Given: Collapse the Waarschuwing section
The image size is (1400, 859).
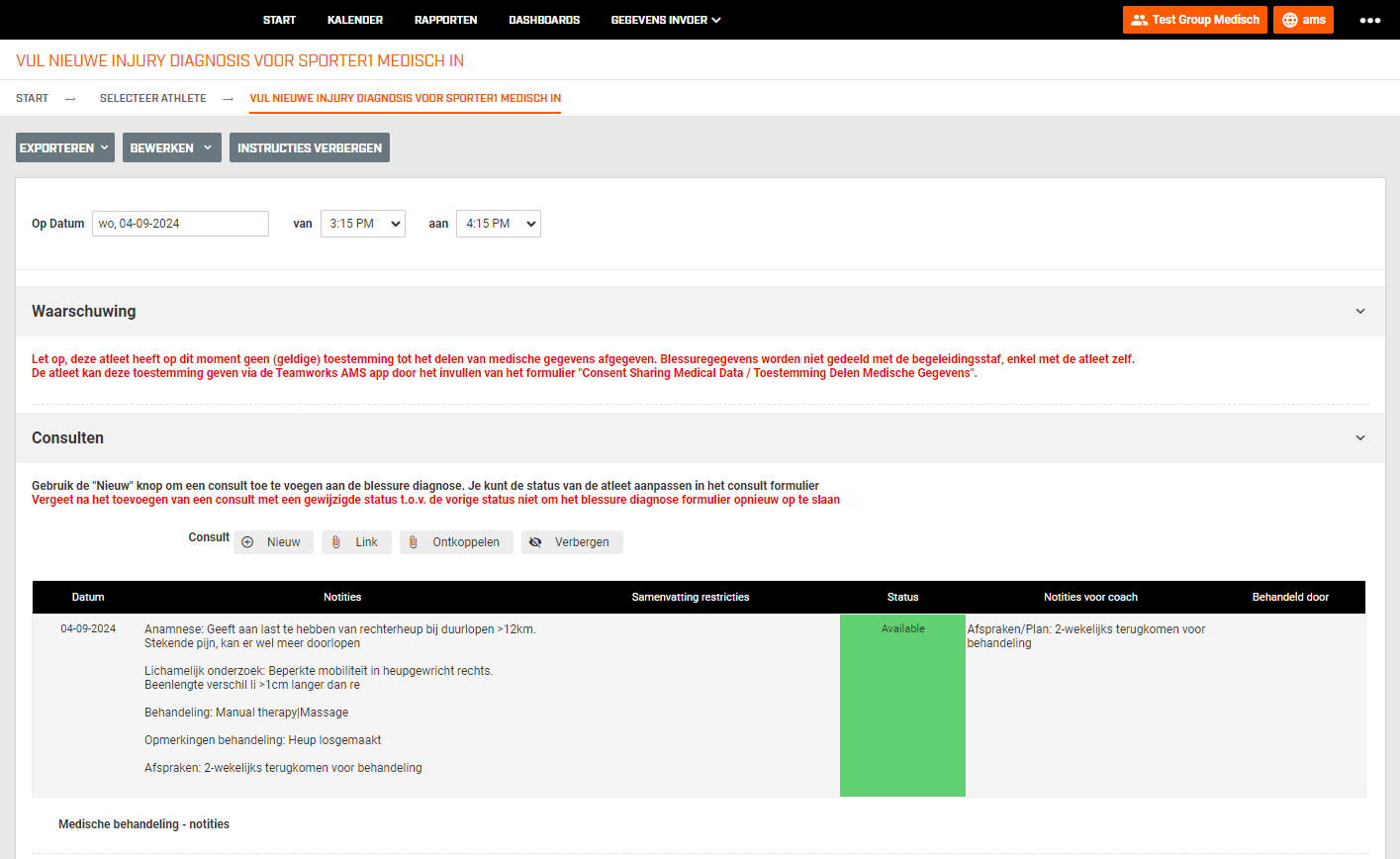Looking at the screenshot, I should [x=1359, y=311].
